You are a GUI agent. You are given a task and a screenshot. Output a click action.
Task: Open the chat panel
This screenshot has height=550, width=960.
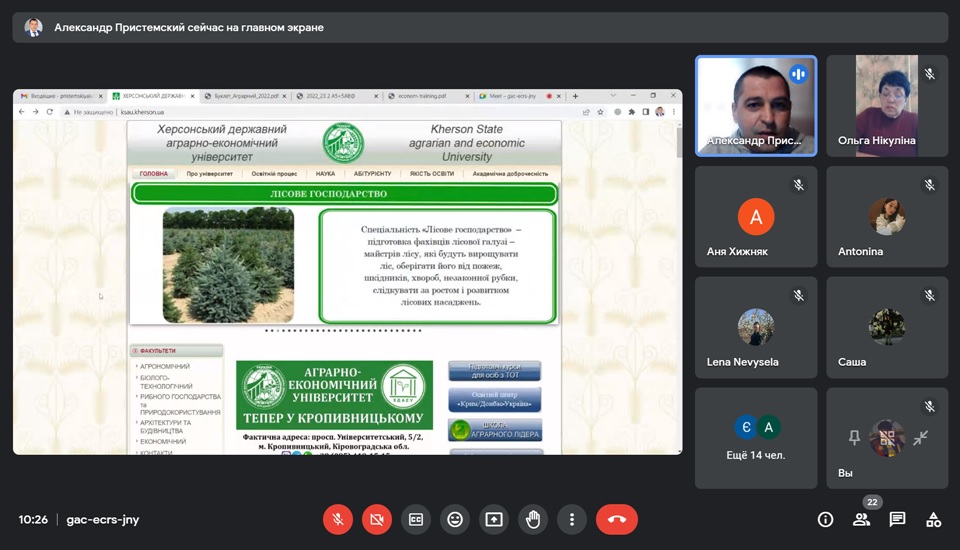click(898, 519)
